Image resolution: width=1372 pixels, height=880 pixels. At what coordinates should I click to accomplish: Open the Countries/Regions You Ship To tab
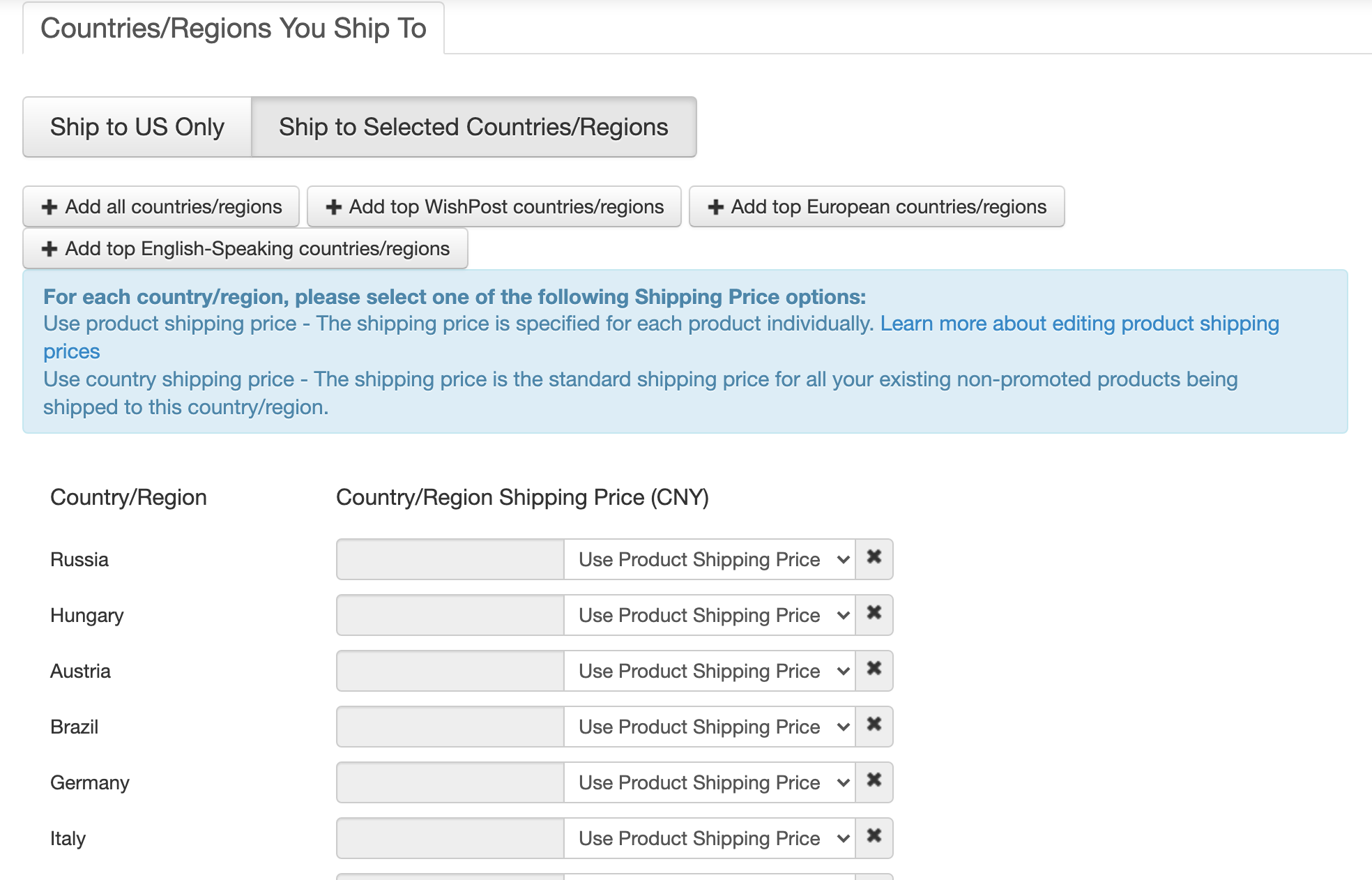[234, 29]
